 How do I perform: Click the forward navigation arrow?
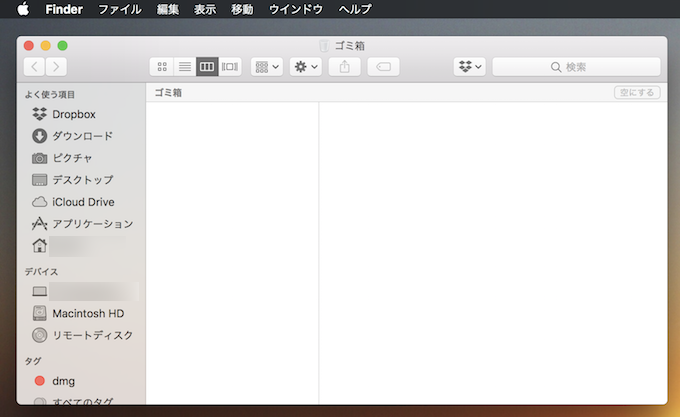point(56,67)
